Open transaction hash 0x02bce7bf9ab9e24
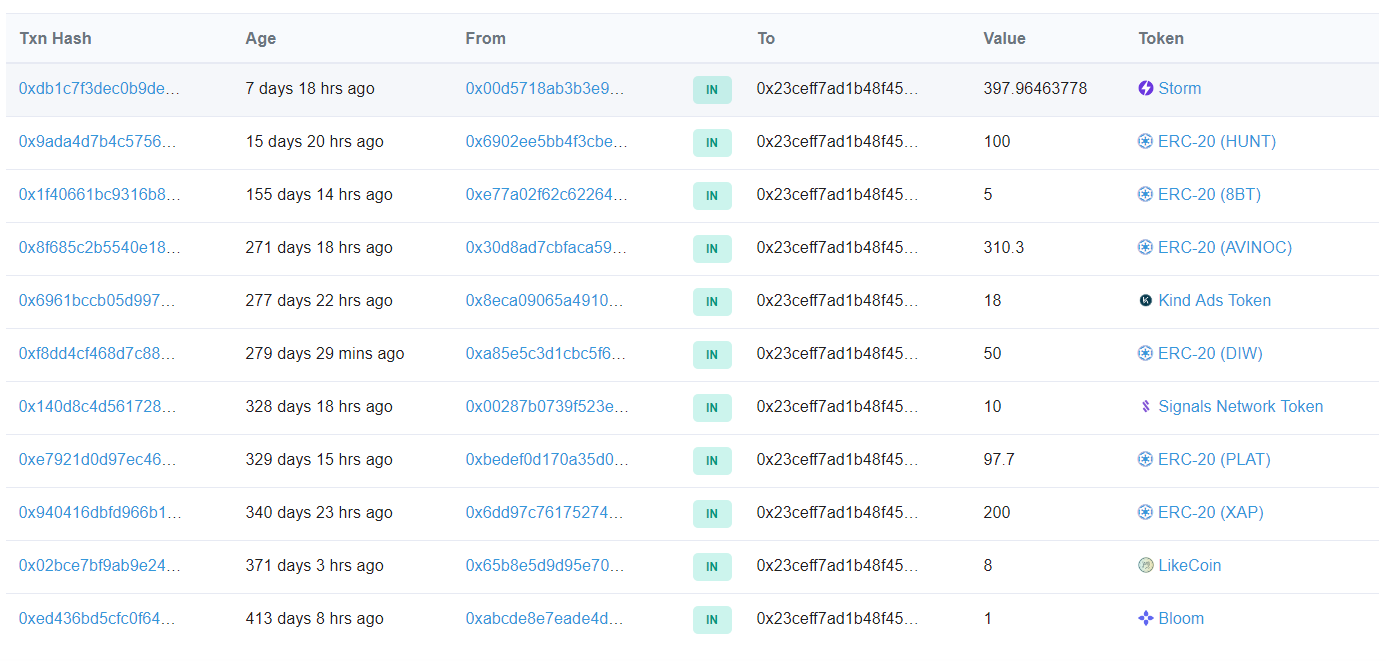 (100, 565)
